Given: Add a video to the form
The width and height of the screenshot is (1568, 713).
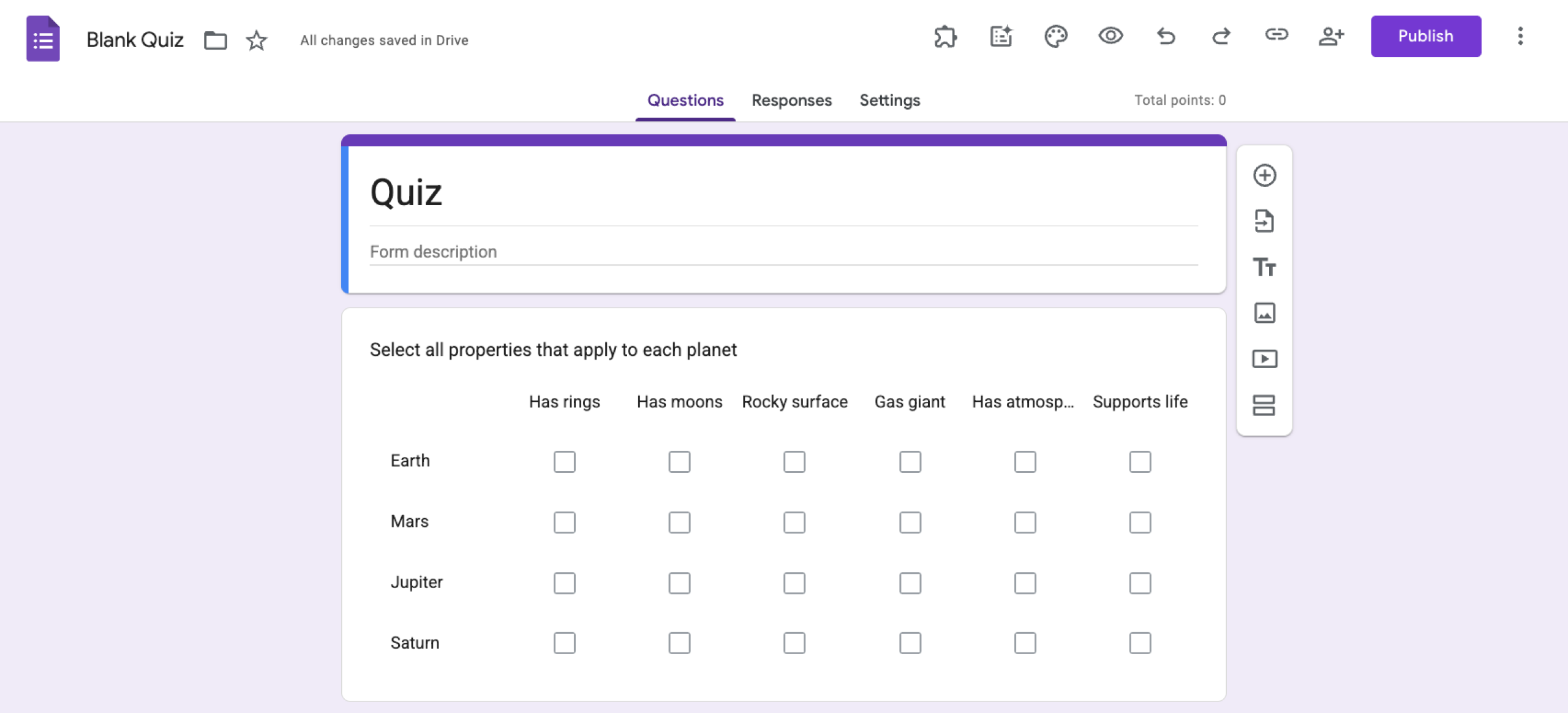Looking at the screenshot, I should (x=1264, y=359).
